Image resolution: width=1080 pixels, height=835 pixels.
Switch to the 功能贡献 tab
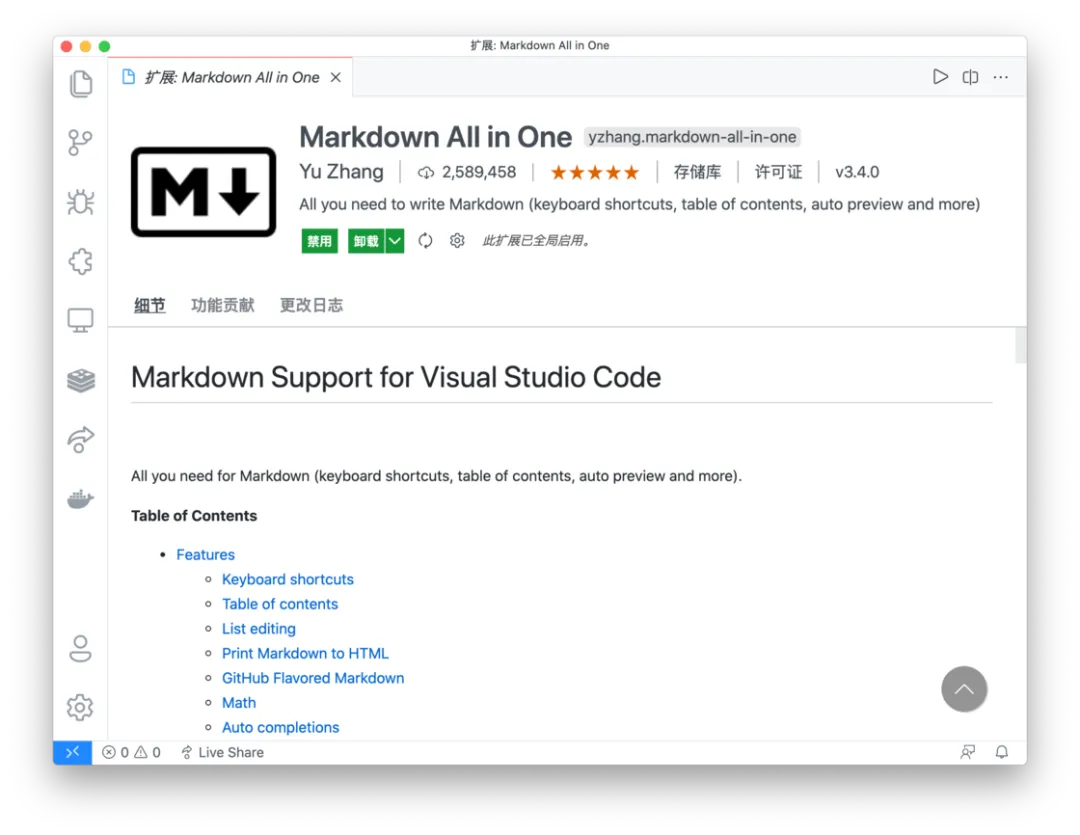tap(222, 305)
